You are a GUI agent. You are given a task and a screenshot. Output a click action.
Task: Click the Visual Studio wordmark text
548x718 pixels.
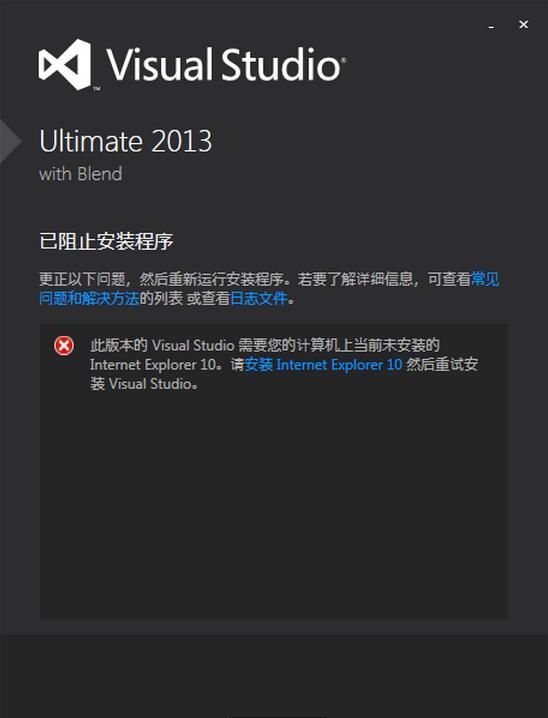(x=224, y=65)
